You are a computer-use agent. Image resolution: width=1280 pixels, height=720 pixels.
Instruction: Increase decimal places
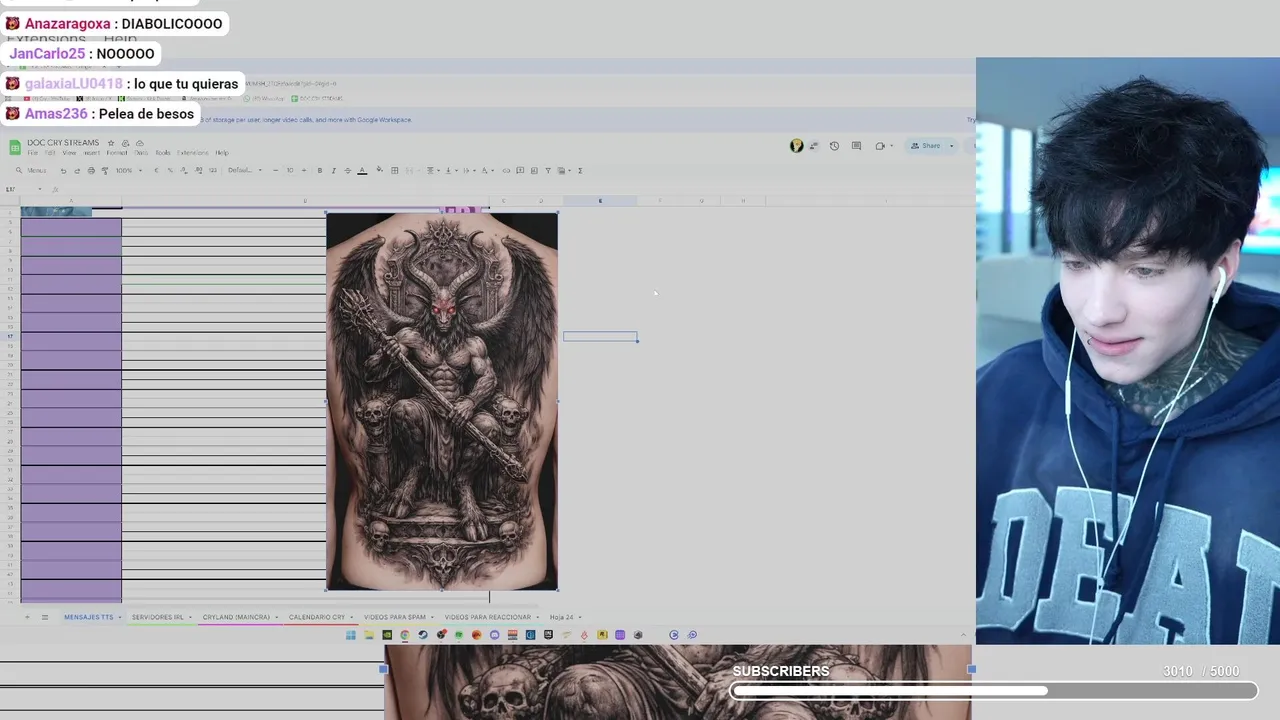(198, 170)
